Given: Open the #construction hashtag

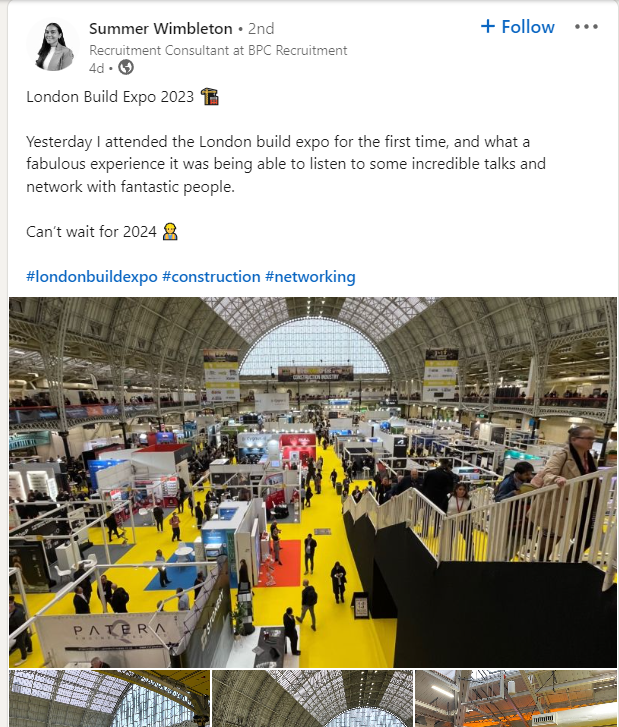Looking at the screenshot, I should (210, 276).
